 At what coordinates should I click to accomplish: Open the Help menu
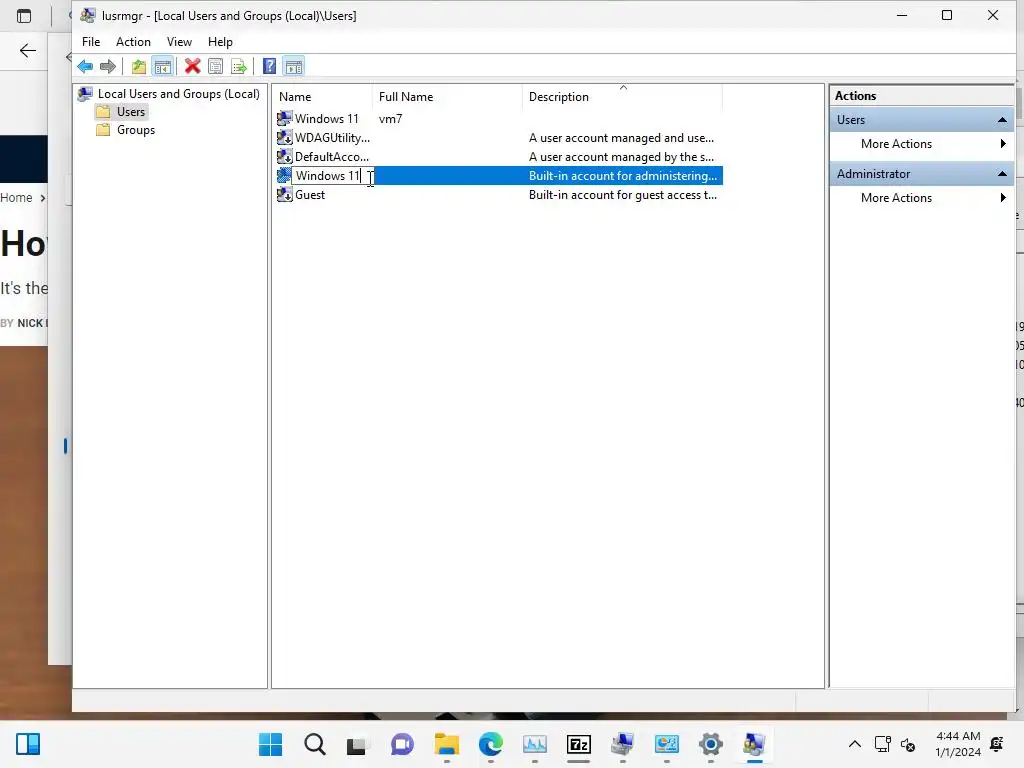pos(220,42)
